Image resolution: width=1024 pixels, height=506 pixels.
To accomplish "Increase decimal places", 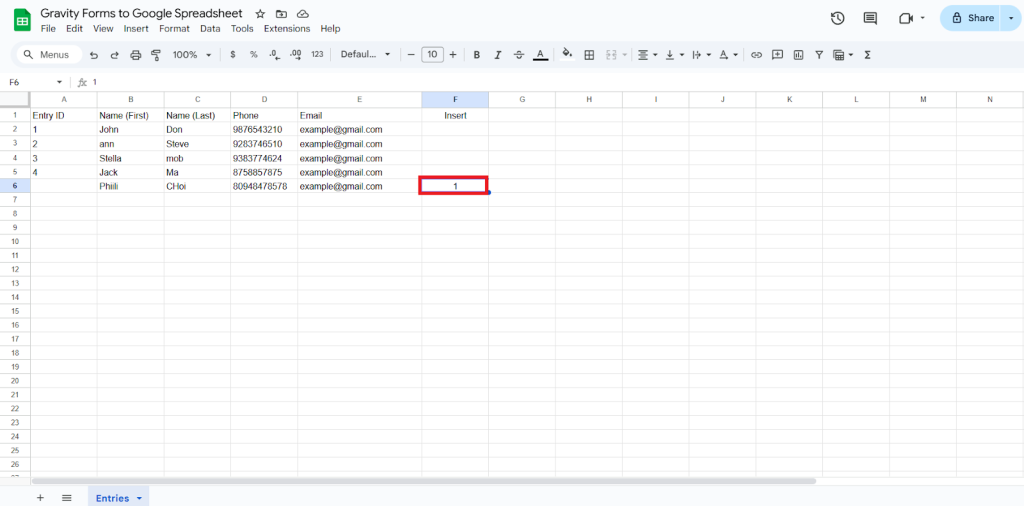I will (295, 55).
